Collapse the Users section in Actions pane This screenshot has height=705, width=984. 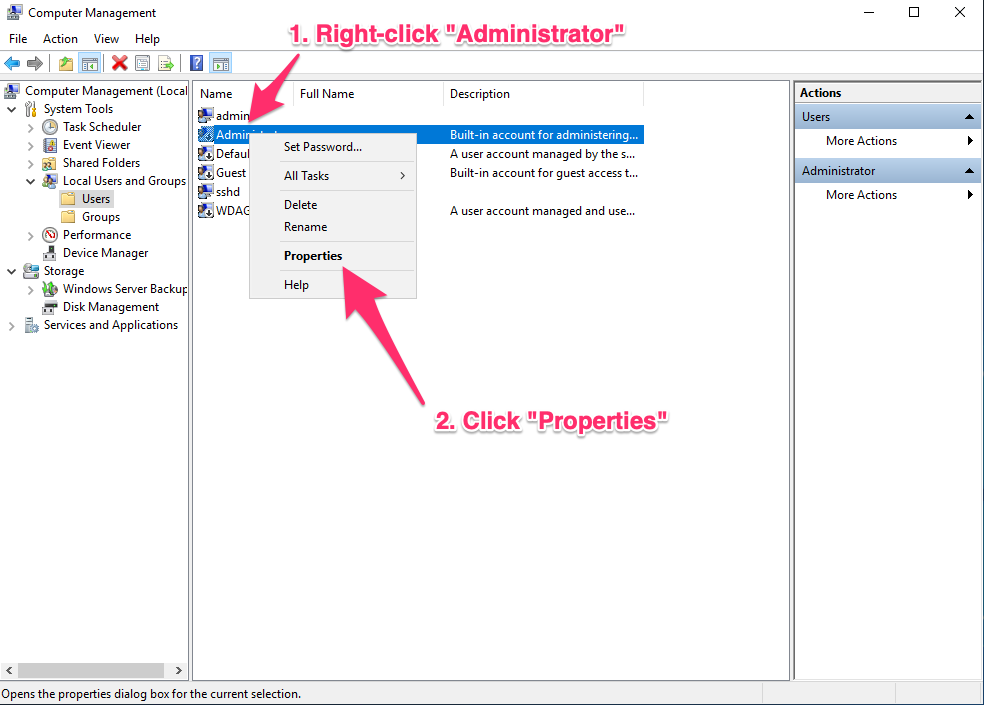[x=970, y=117]
